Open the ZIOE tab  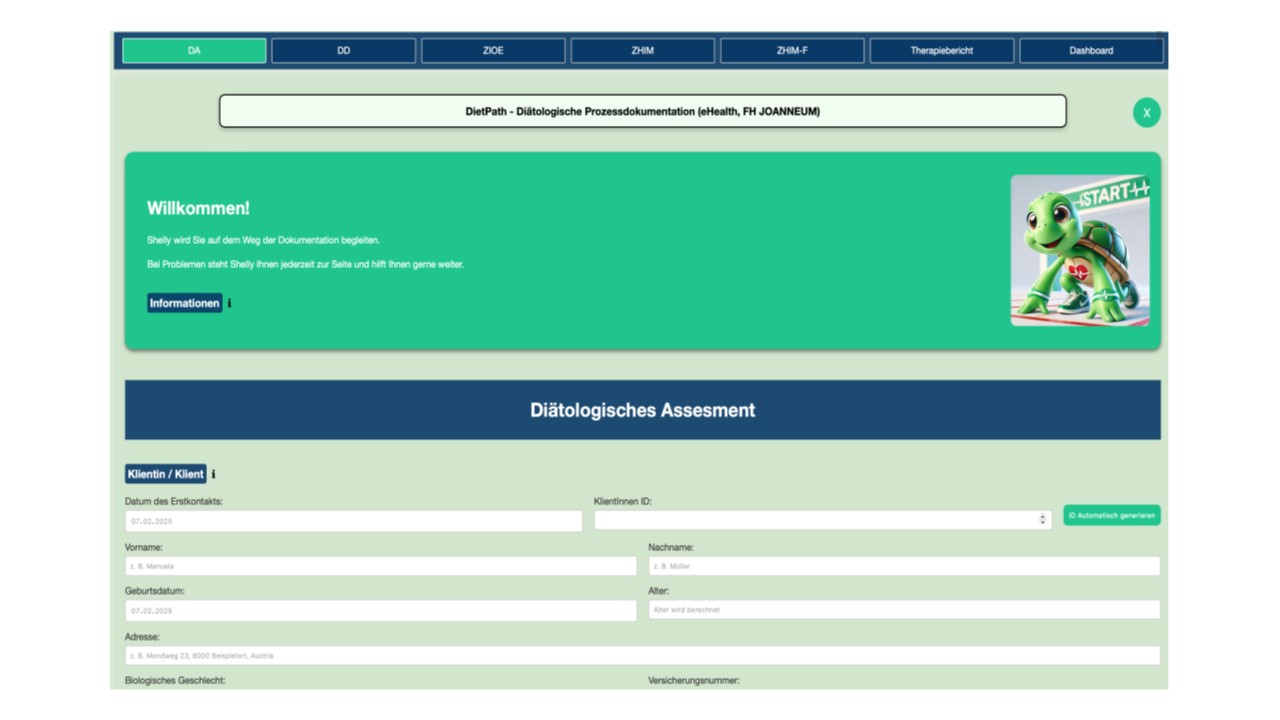(493, 51)
